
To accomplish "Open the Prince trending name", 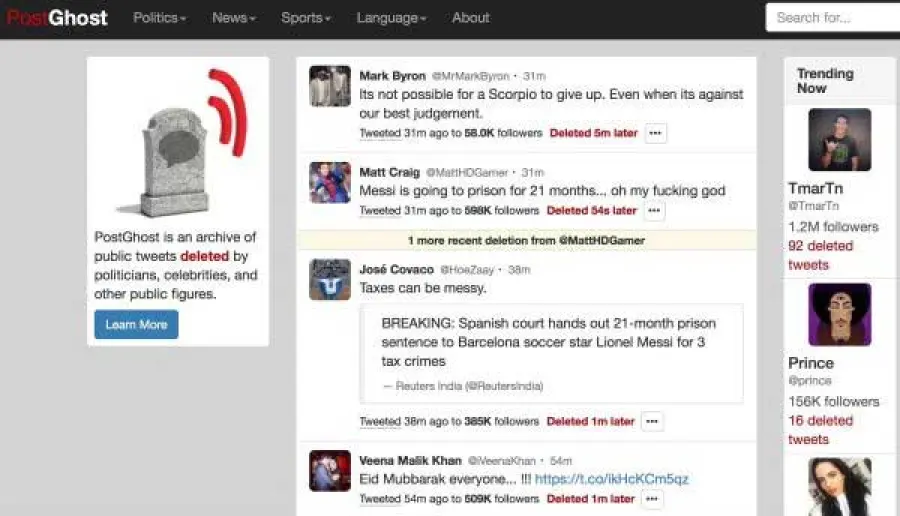I will [x=811, y=363].
